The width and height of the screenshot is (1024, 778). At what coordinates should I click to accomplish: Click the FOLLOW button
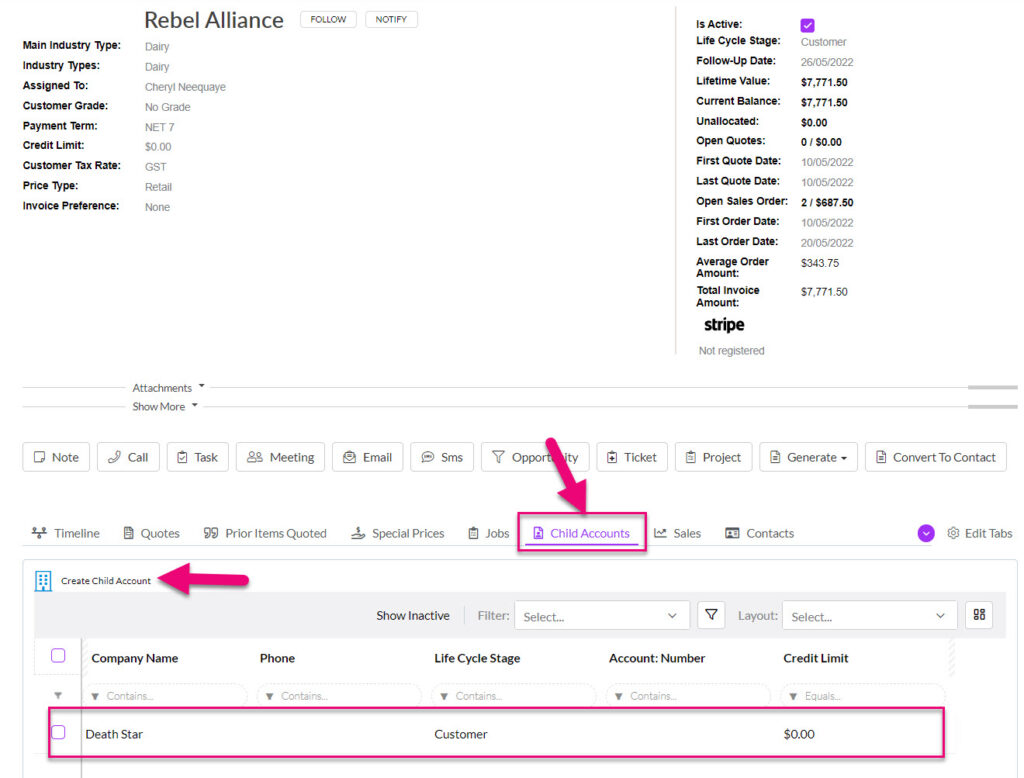[x=328, y=20]
